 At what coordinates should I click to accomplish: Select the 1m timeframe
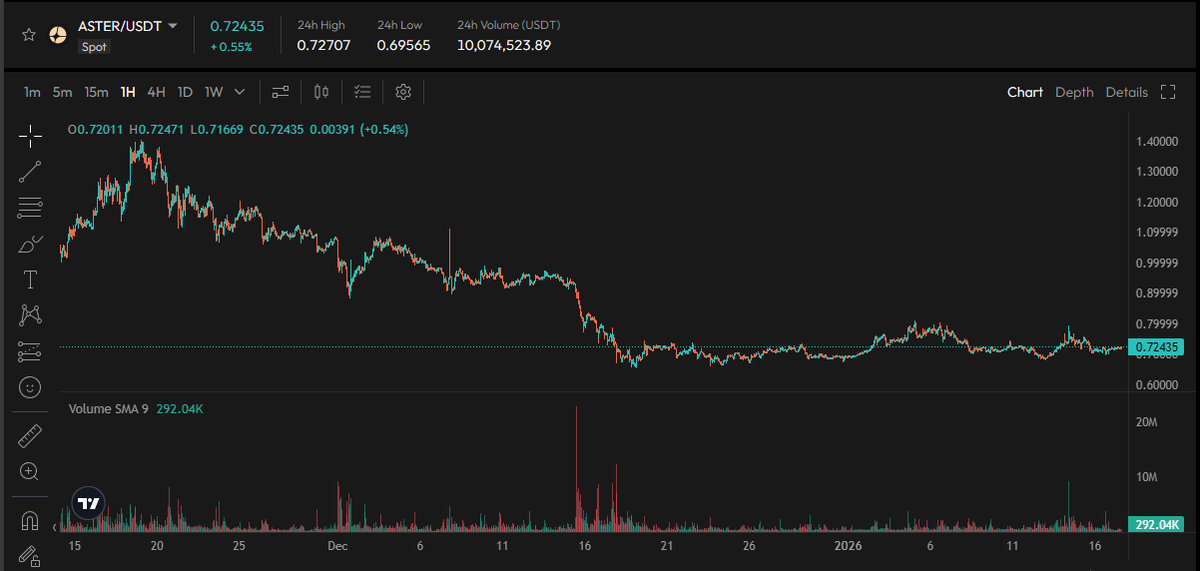(x=32, y=92)
